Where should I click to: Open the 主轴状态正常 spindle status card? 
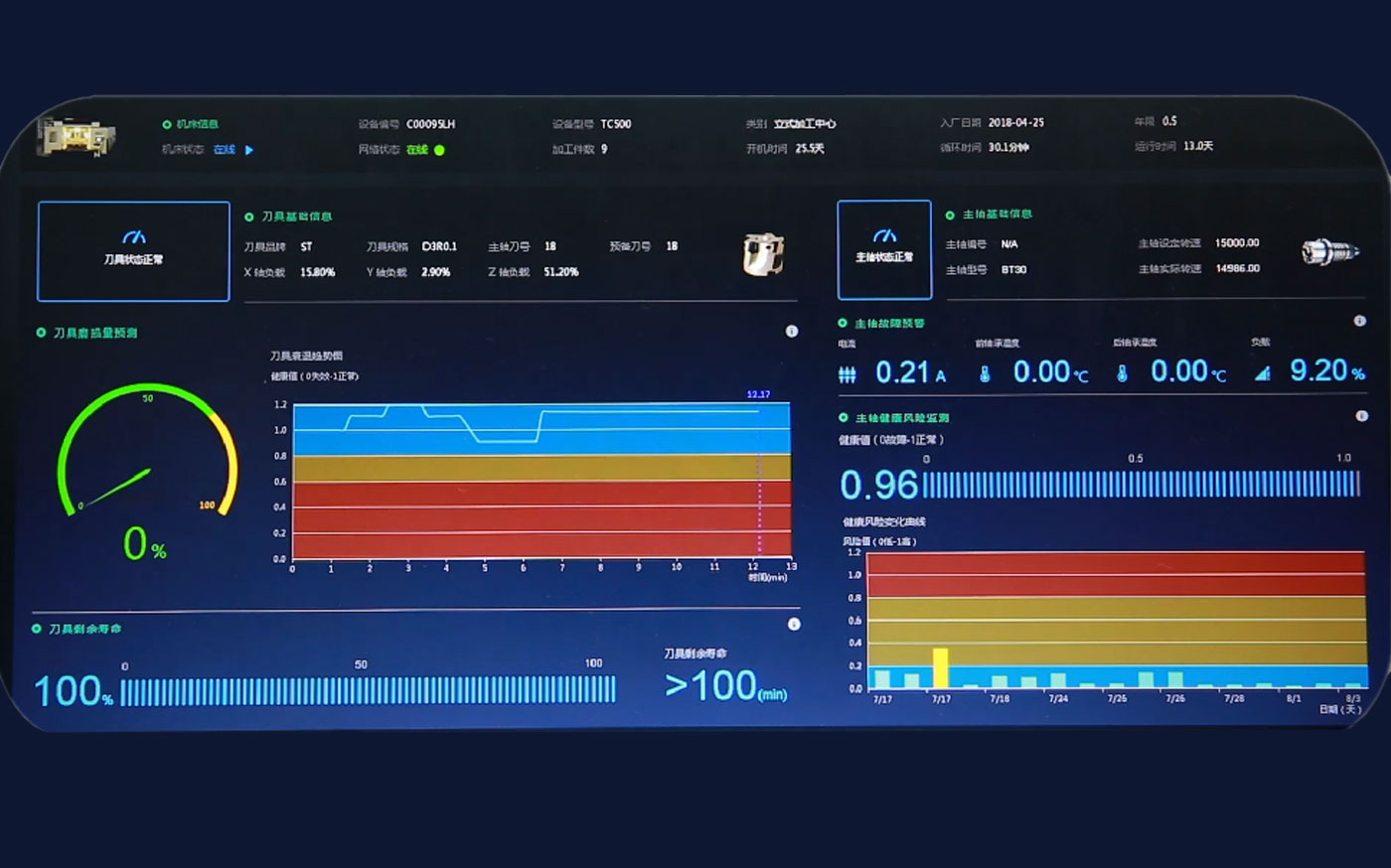884,249
